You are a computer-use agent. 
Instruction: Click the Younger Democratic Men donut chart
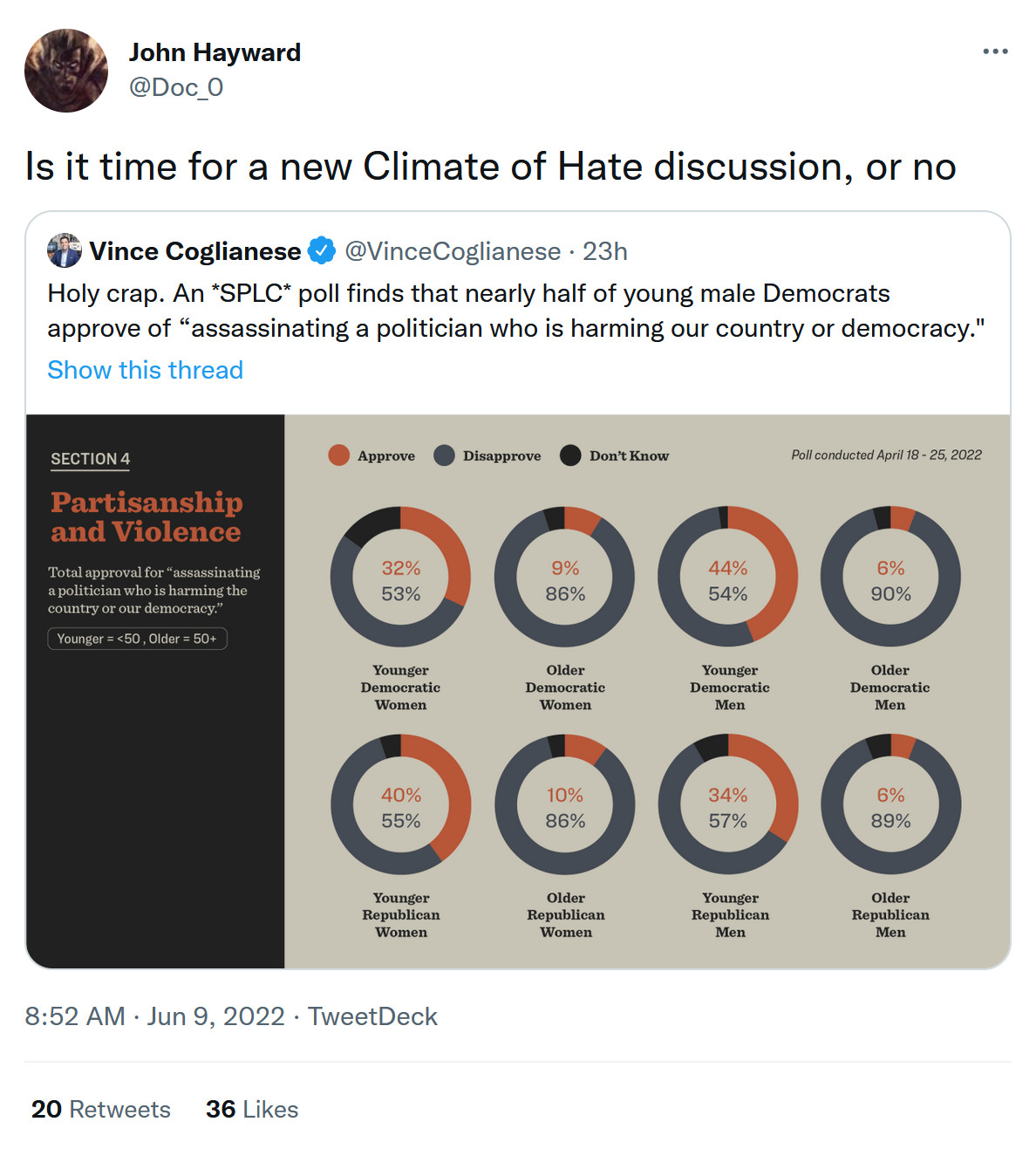coord(727,578)
